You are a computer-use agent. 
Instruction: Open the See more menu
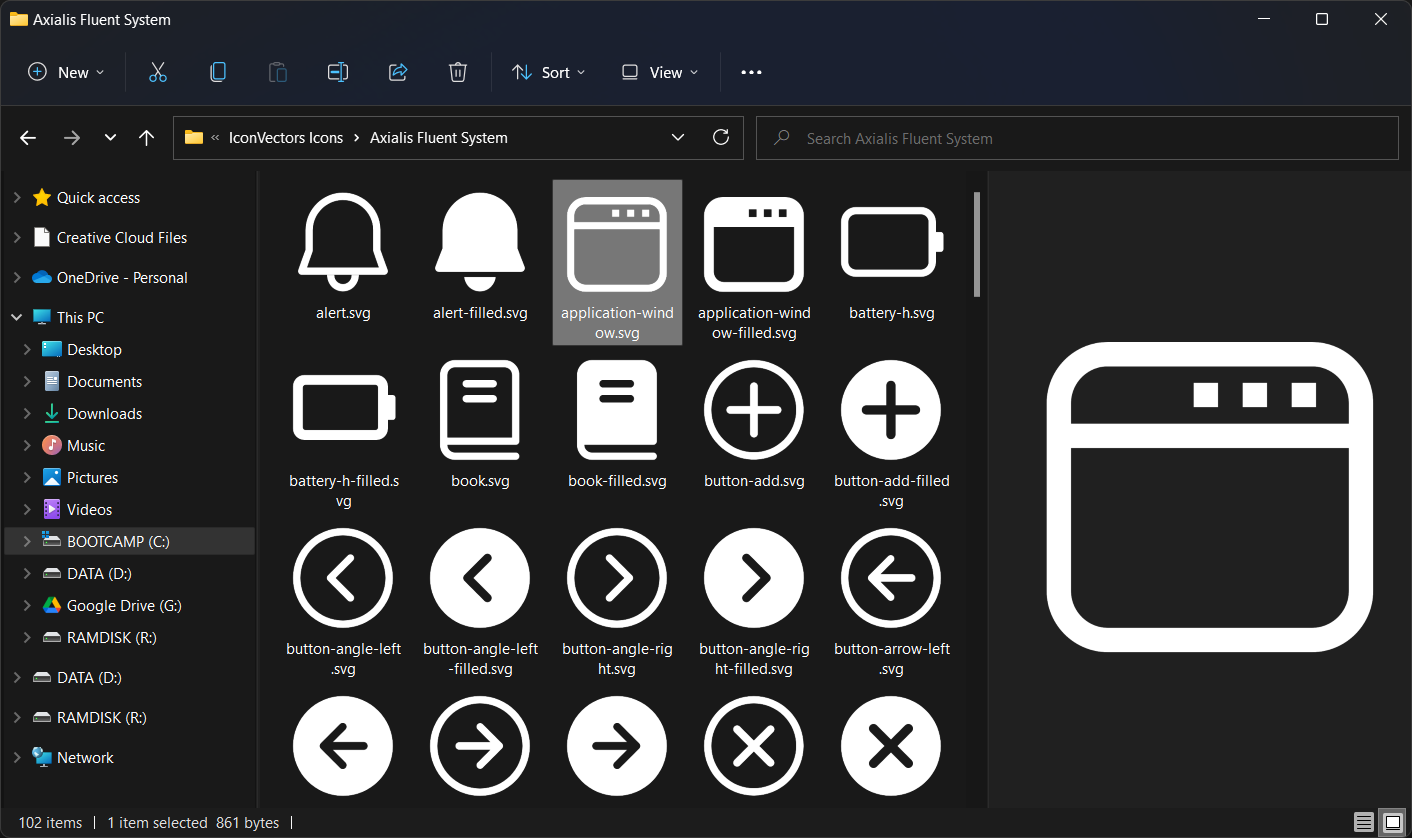pos(751,71)
